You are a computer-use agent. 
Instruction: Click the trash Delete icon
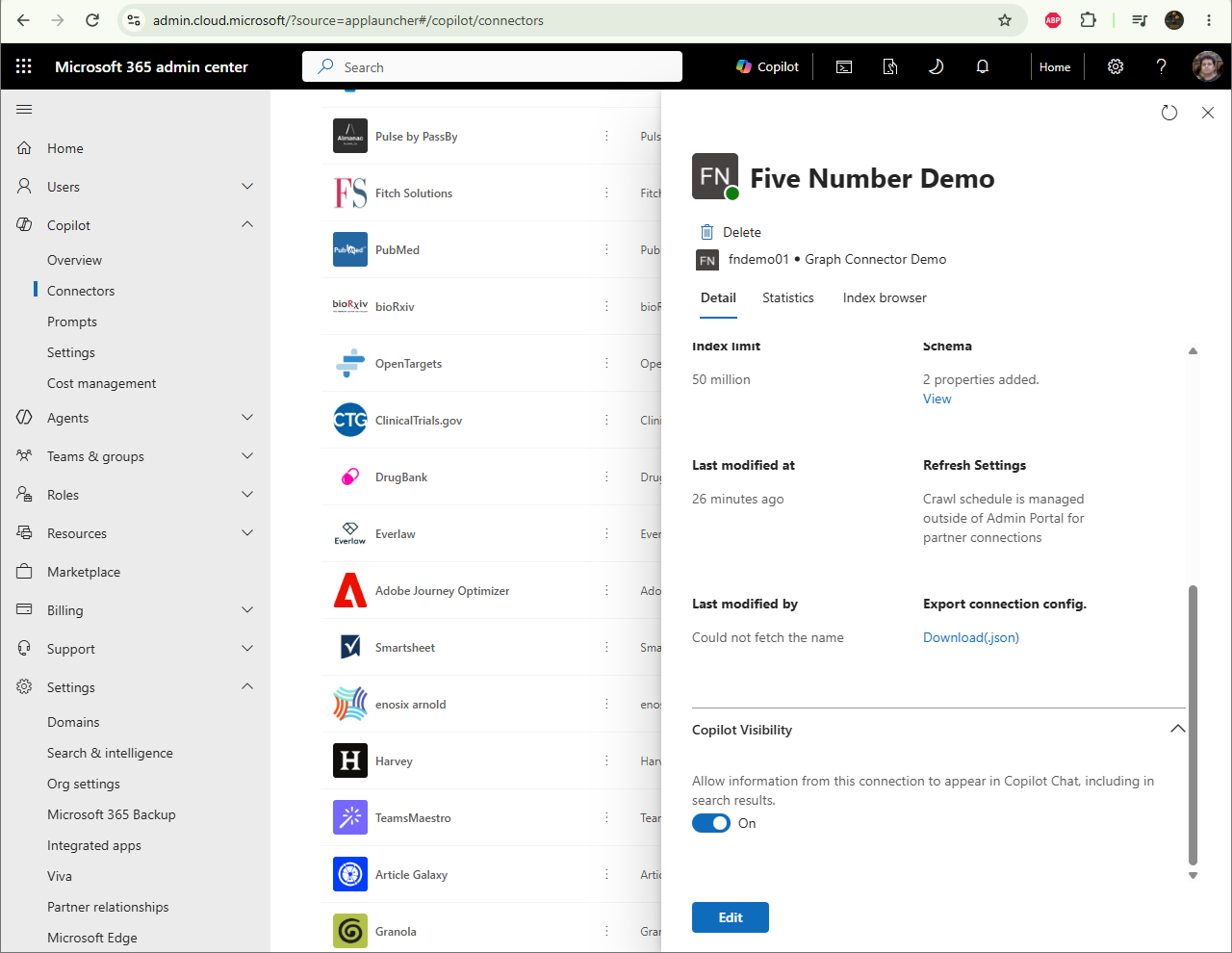707,232
